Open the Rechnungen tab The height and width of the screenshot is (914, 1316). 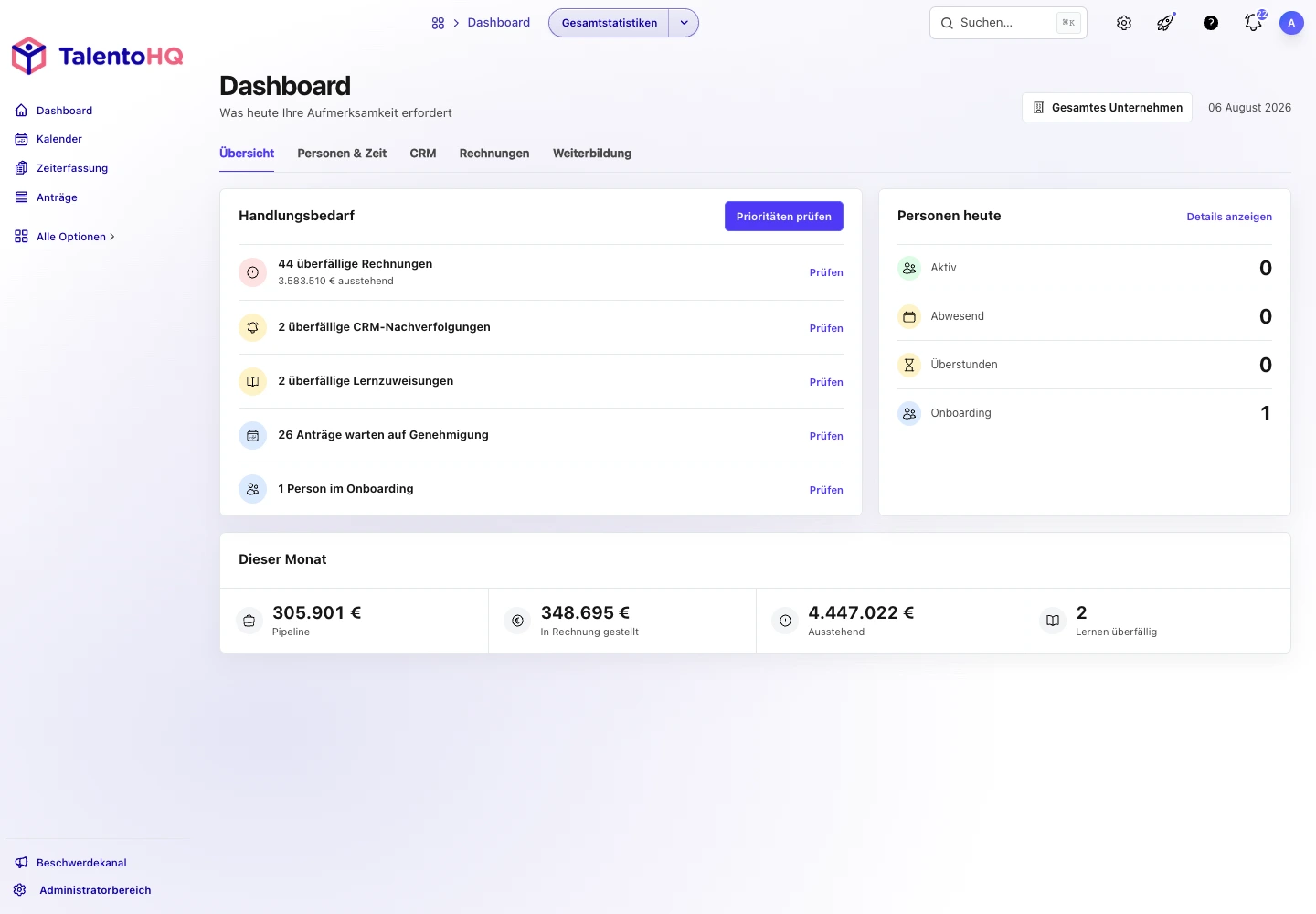click(x=494, y=154)
